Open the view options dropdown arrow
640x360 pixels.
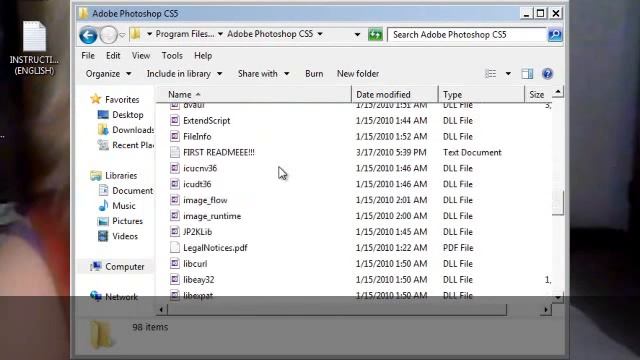coord(508,74)
